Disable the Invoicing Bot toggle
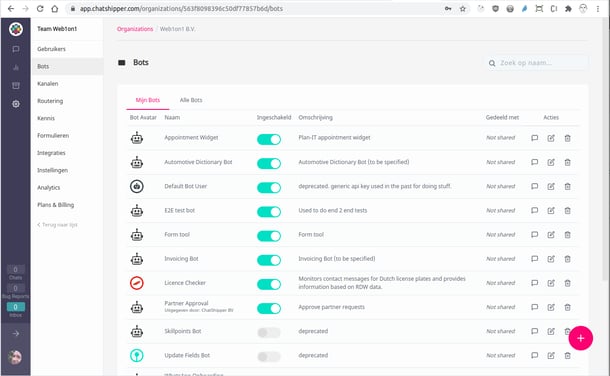610x376 pixels. coord(269,260)
